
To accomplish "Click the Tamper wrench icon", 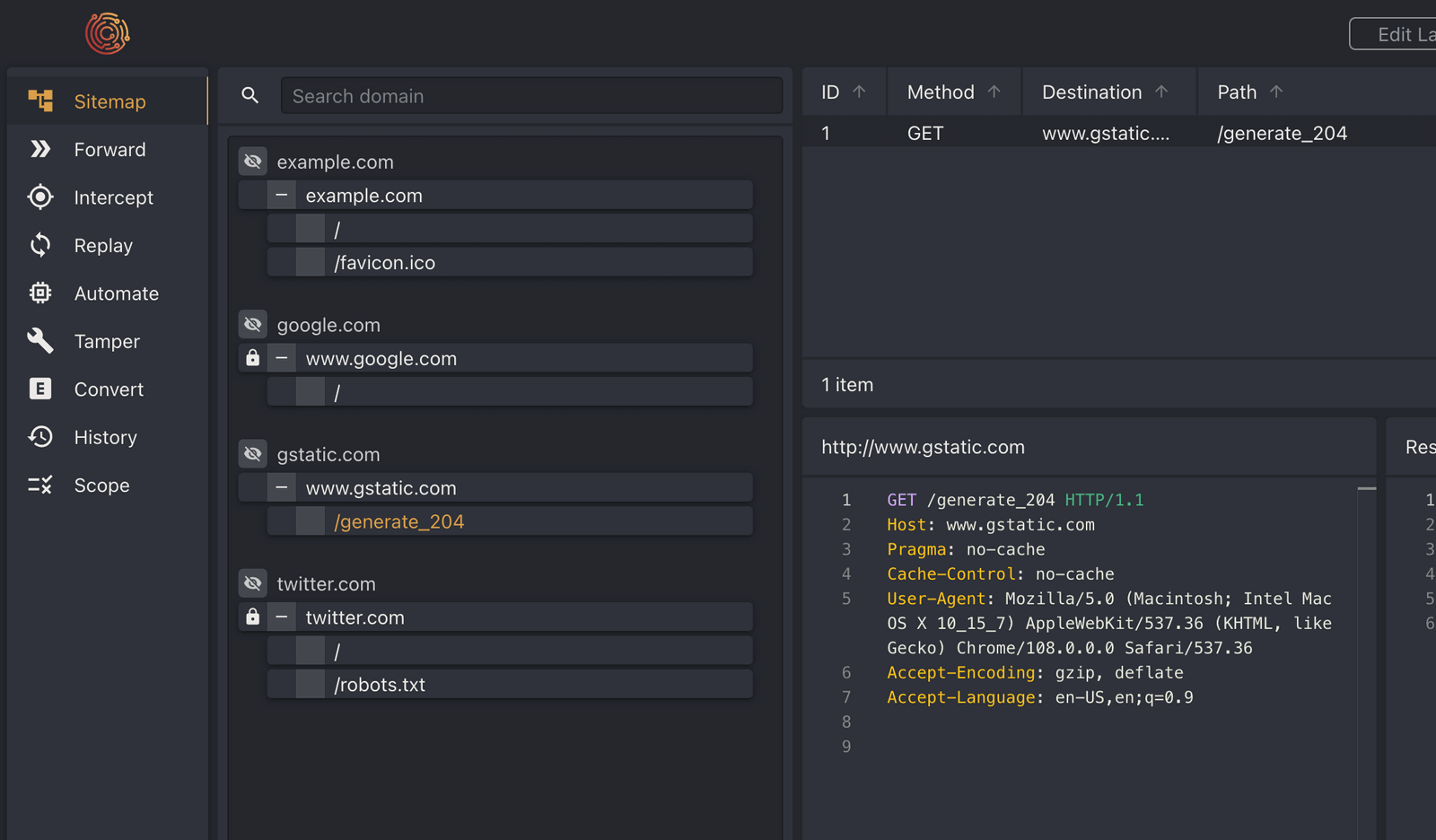I will pos(40,341).
